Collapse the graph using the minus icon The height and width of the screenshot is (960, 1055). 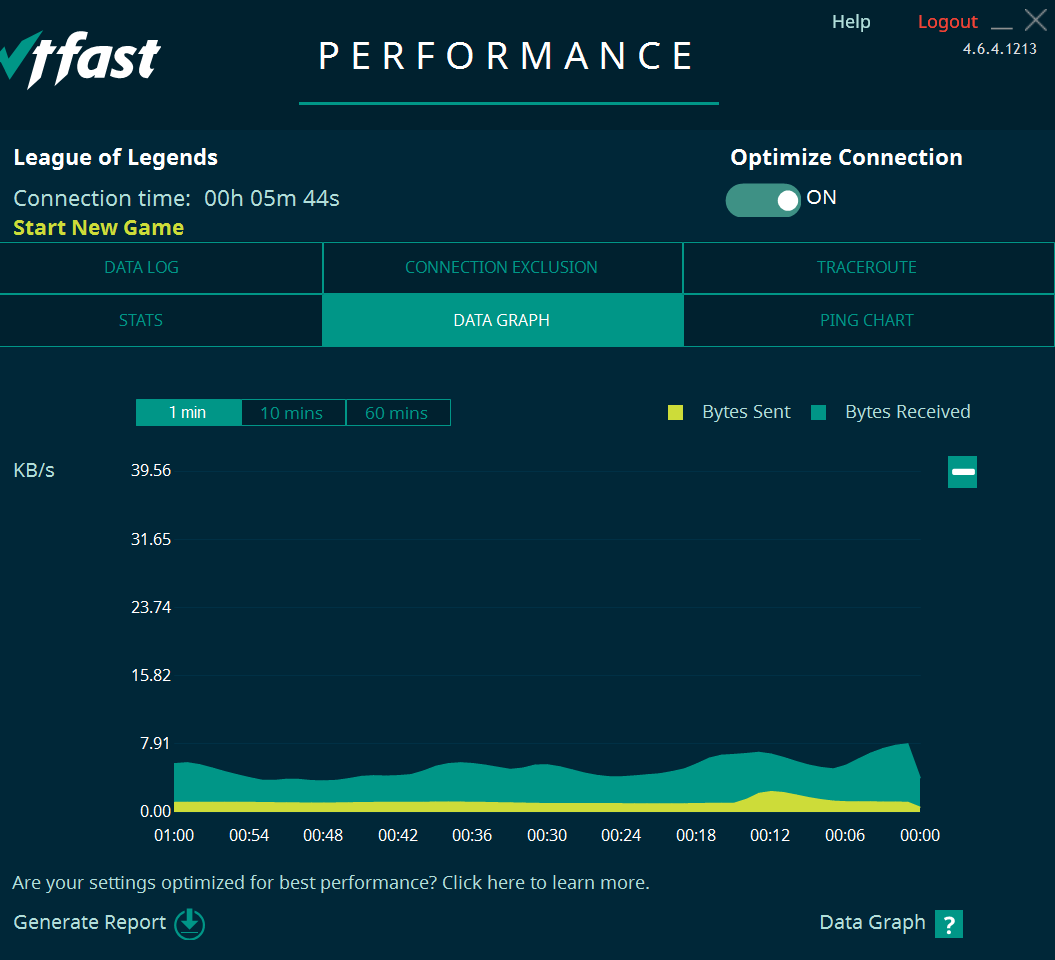tap(962, 472)
